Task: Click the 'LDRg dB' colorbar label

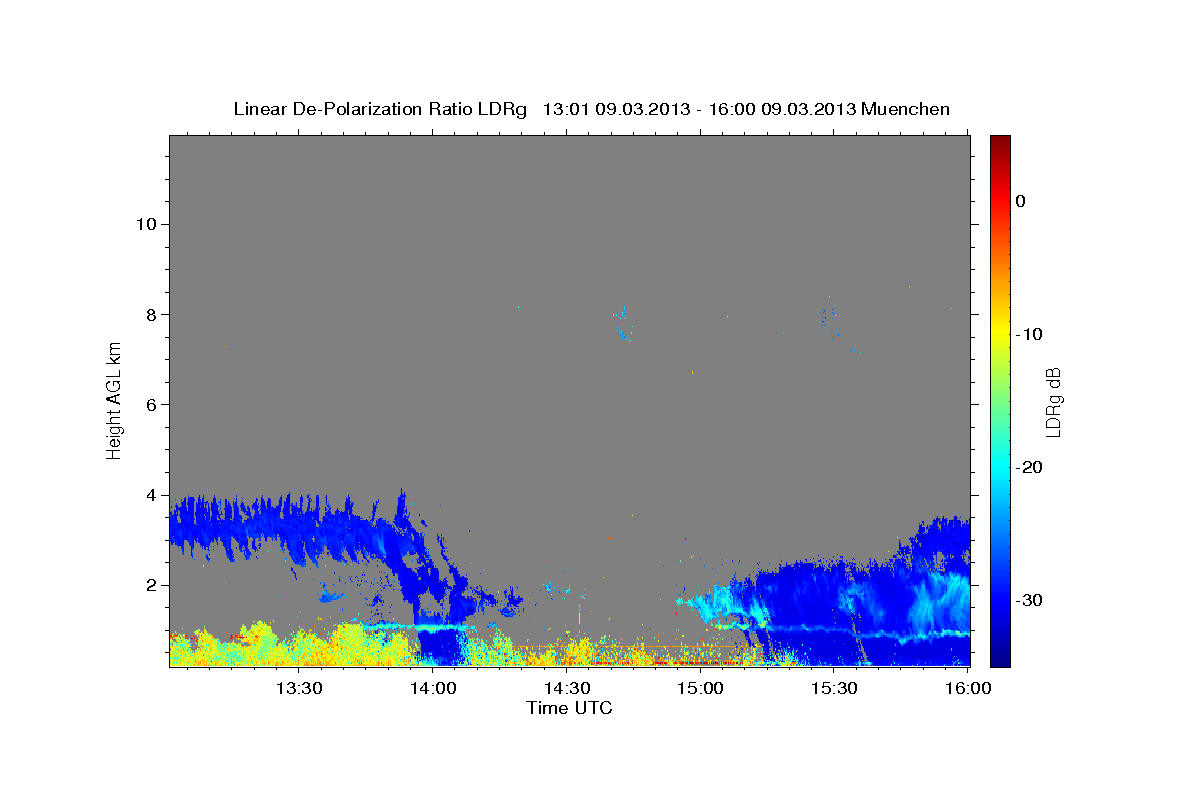Action: point(1052,401)
